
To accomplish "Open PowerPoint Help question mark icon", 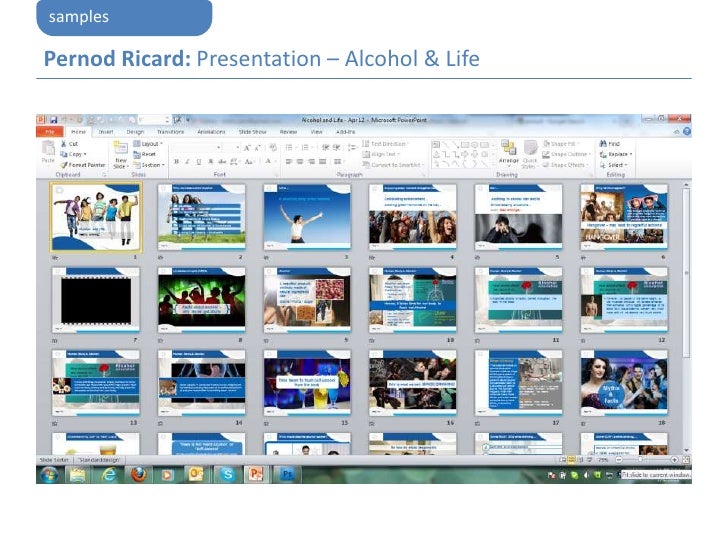I will tap(687, 132).
